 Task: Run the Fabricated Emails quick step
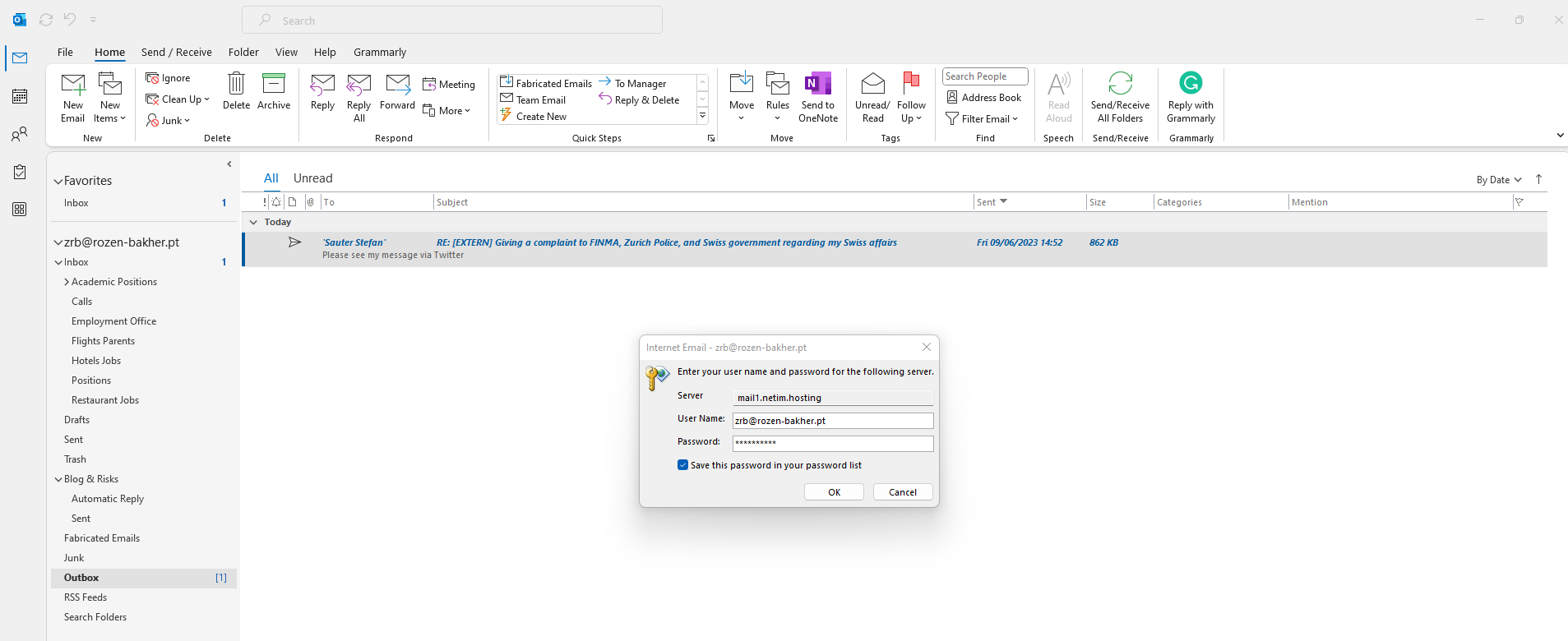[546, 83]
